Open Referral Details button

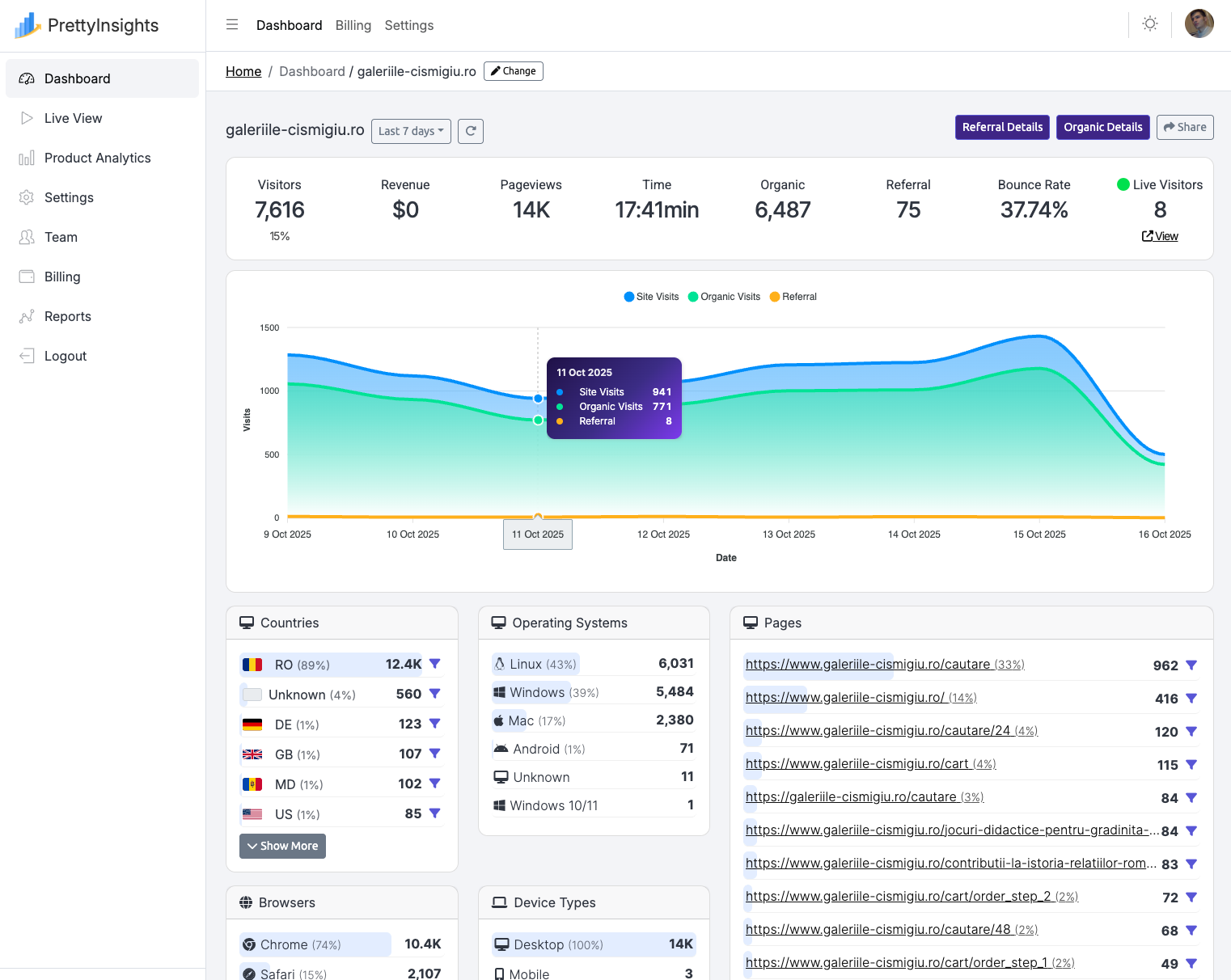[1002, 127]
